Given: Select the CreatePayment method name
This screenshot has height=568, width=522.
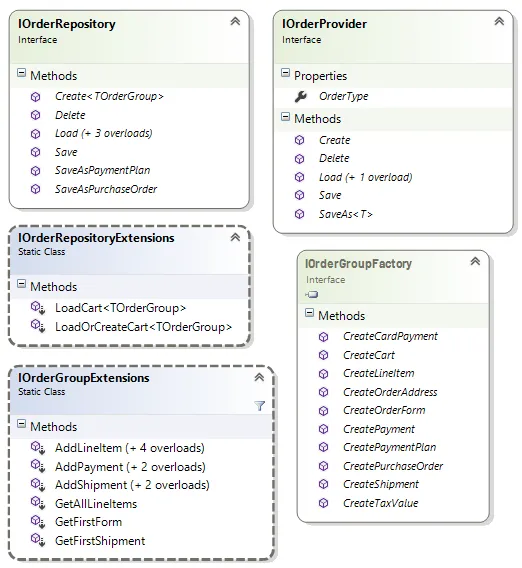Looking at the screenshot, I should tap(379, 429).
